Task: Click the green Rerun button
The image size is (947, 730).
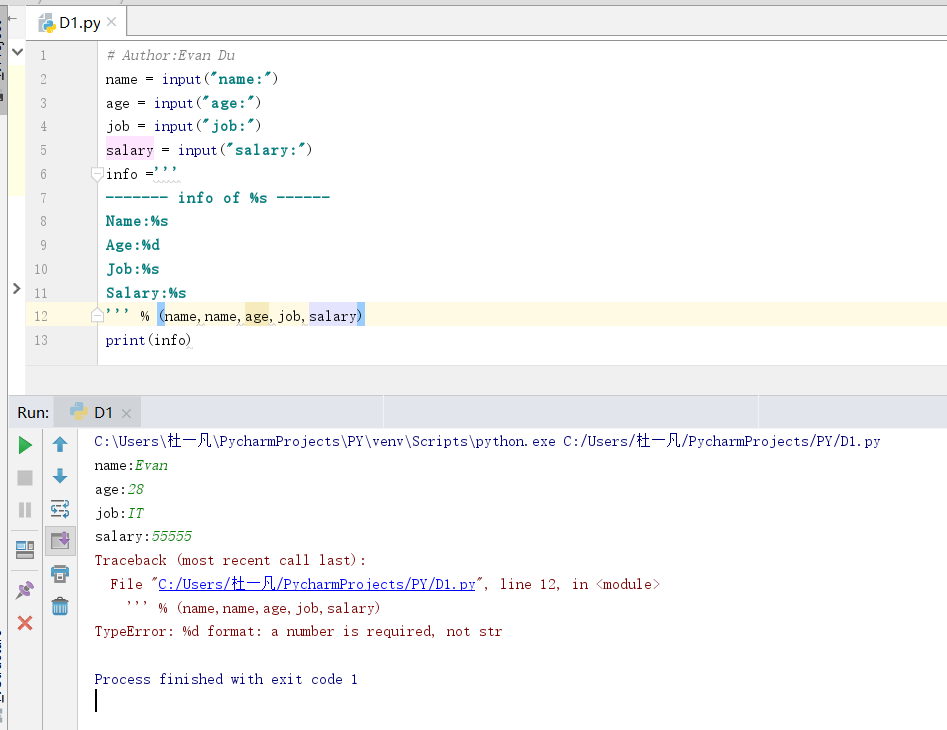Action: (x=25, y=445)
